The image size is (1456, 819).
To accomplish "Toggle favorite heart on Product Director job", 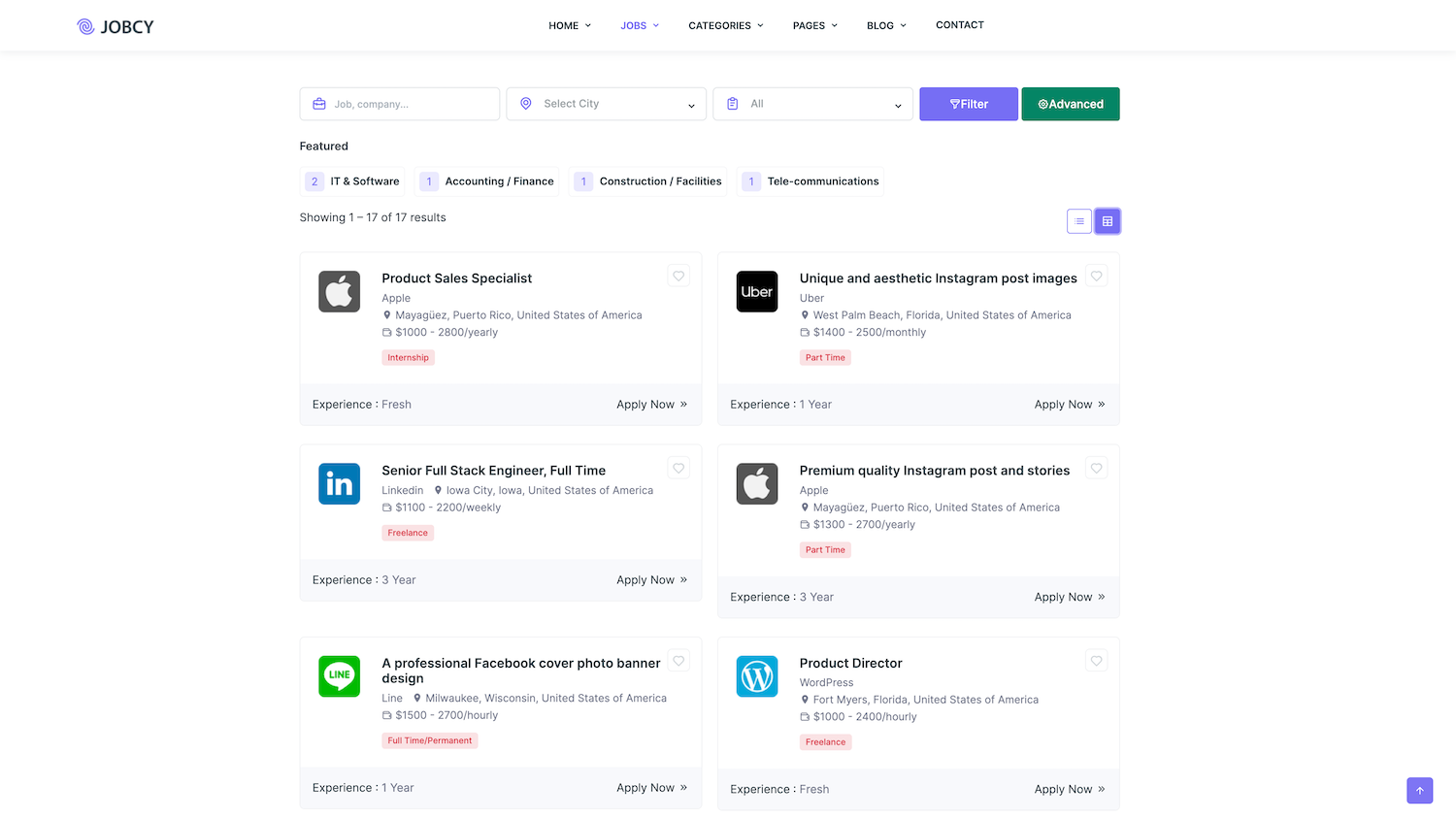I will [x=1096, y=661].
